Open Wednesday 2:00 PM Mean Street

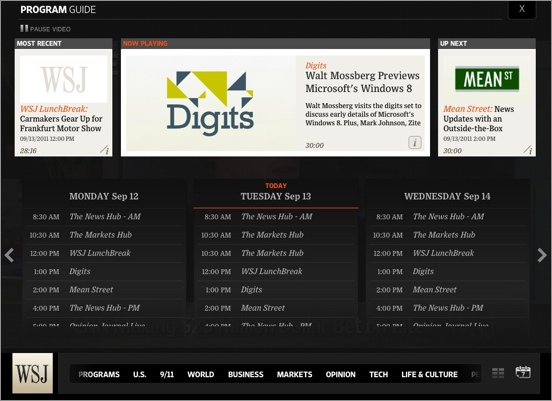tap(448, 290)
